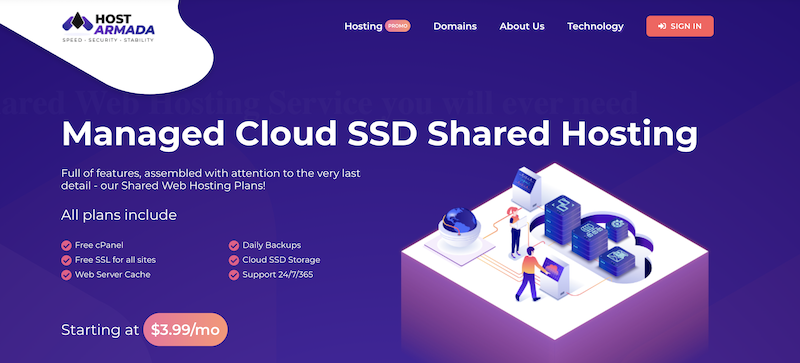Click the Managed Cloud SSD Shared Hosting heading
Viewport: 800px width, 363px height.
pos(379,133)
